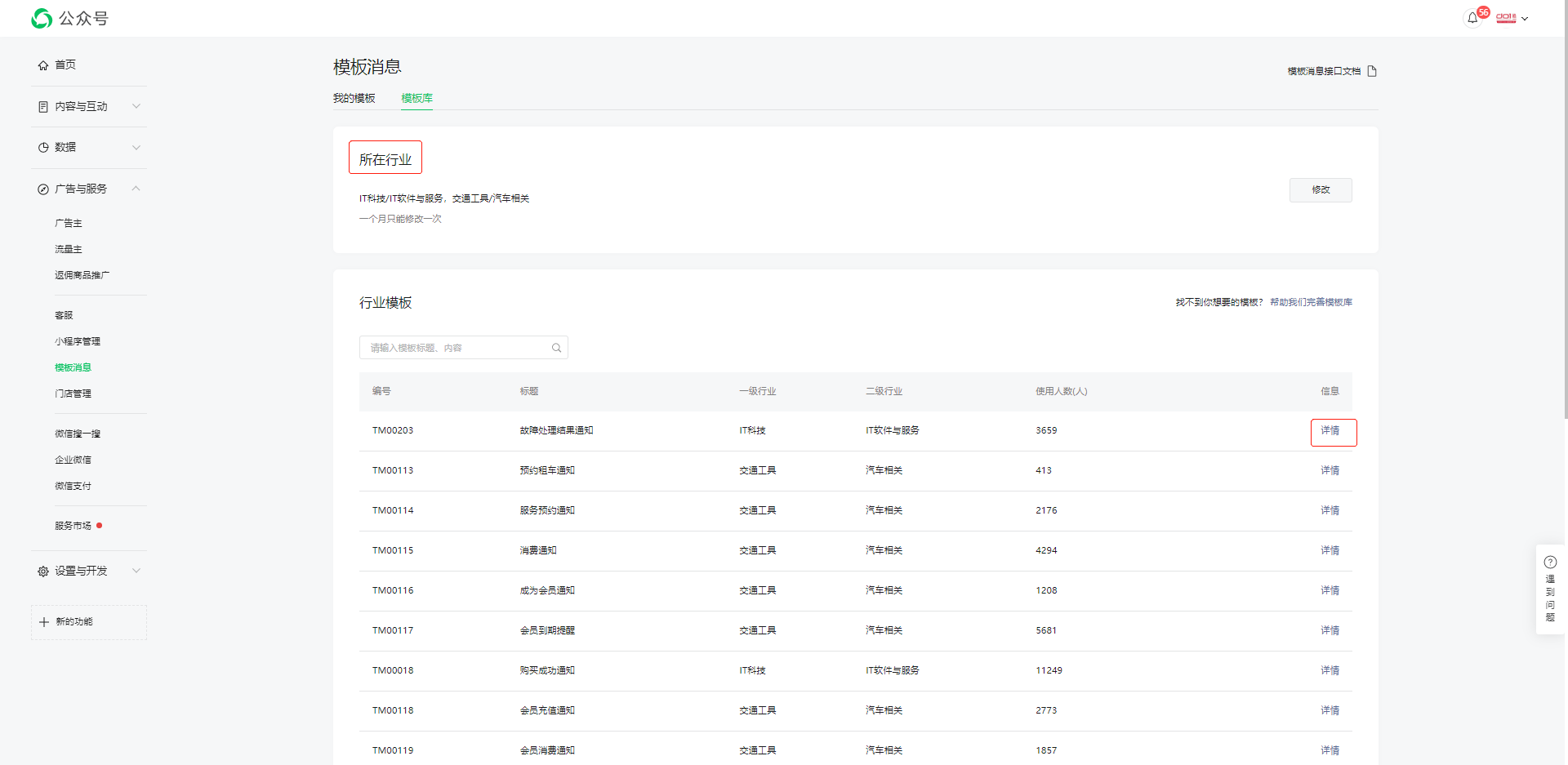Open 流量主 in the sidebar
This screenshot has height=765, width=1568.
tap(69, 249)
